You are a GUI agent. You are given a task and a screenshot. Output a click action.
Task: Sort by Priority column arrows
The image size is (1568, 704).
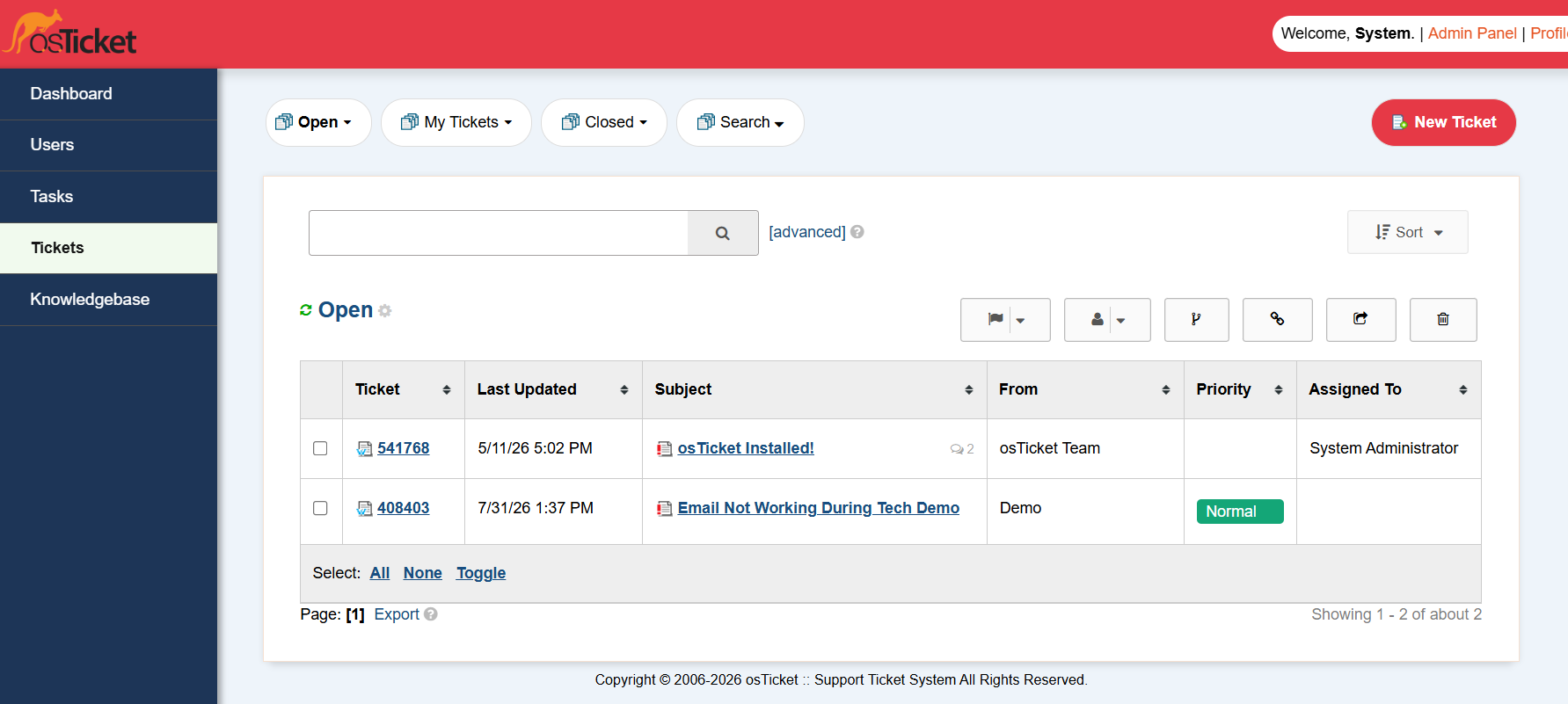pyautogui.click(x=1279, y=390)
